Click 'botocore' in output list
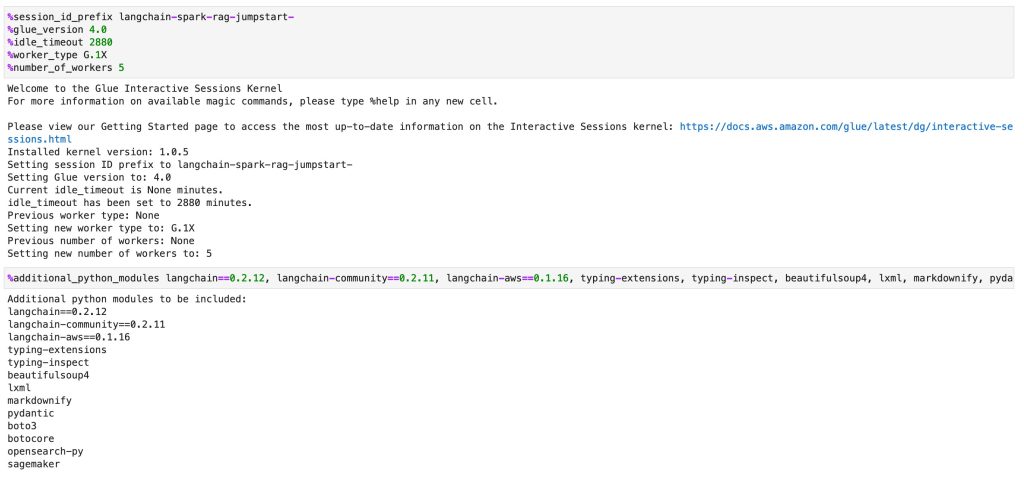Screen dimensions: 1024x477 coord(31,439)
